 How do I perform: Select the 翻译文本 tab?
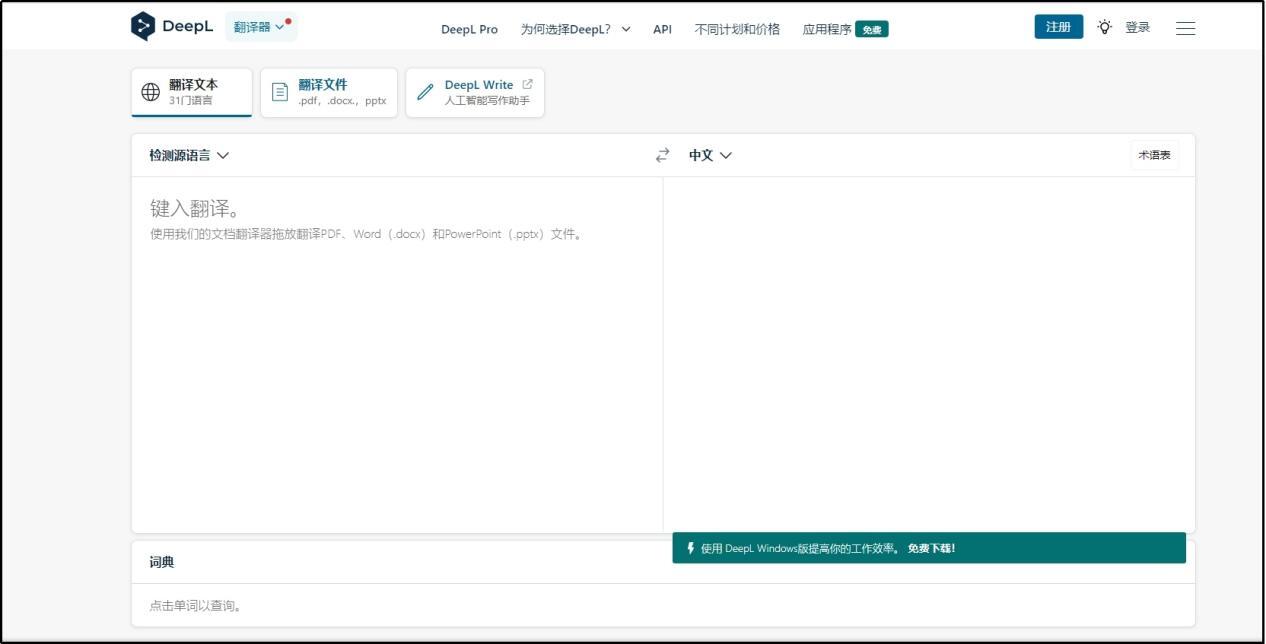(192, 92)
